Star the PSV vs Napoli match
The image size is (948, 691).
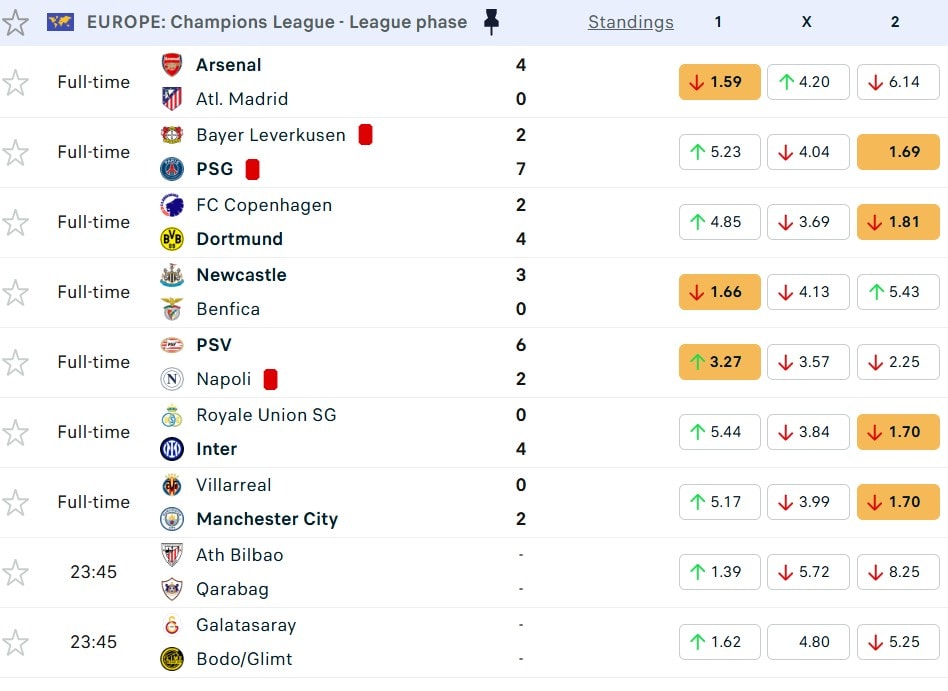click(16, 362)
